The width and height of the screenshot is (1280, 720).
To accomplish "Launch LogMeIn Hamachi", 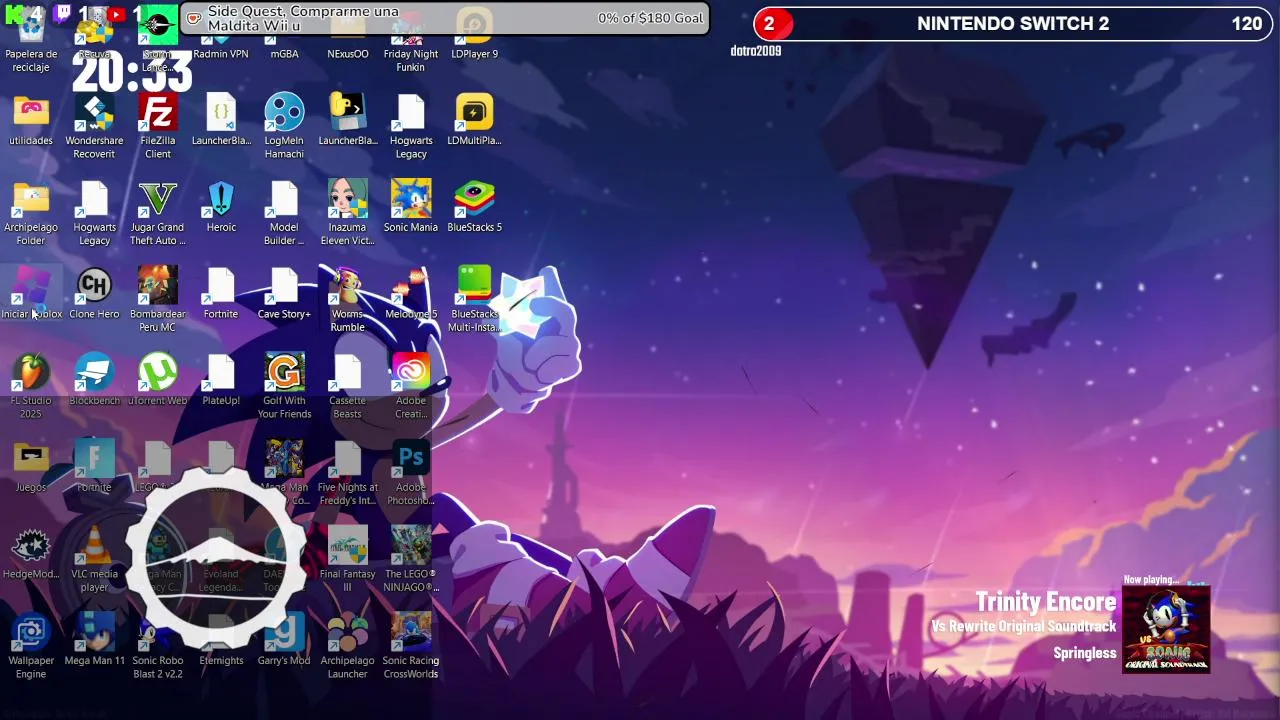I will tap(284, 127).
